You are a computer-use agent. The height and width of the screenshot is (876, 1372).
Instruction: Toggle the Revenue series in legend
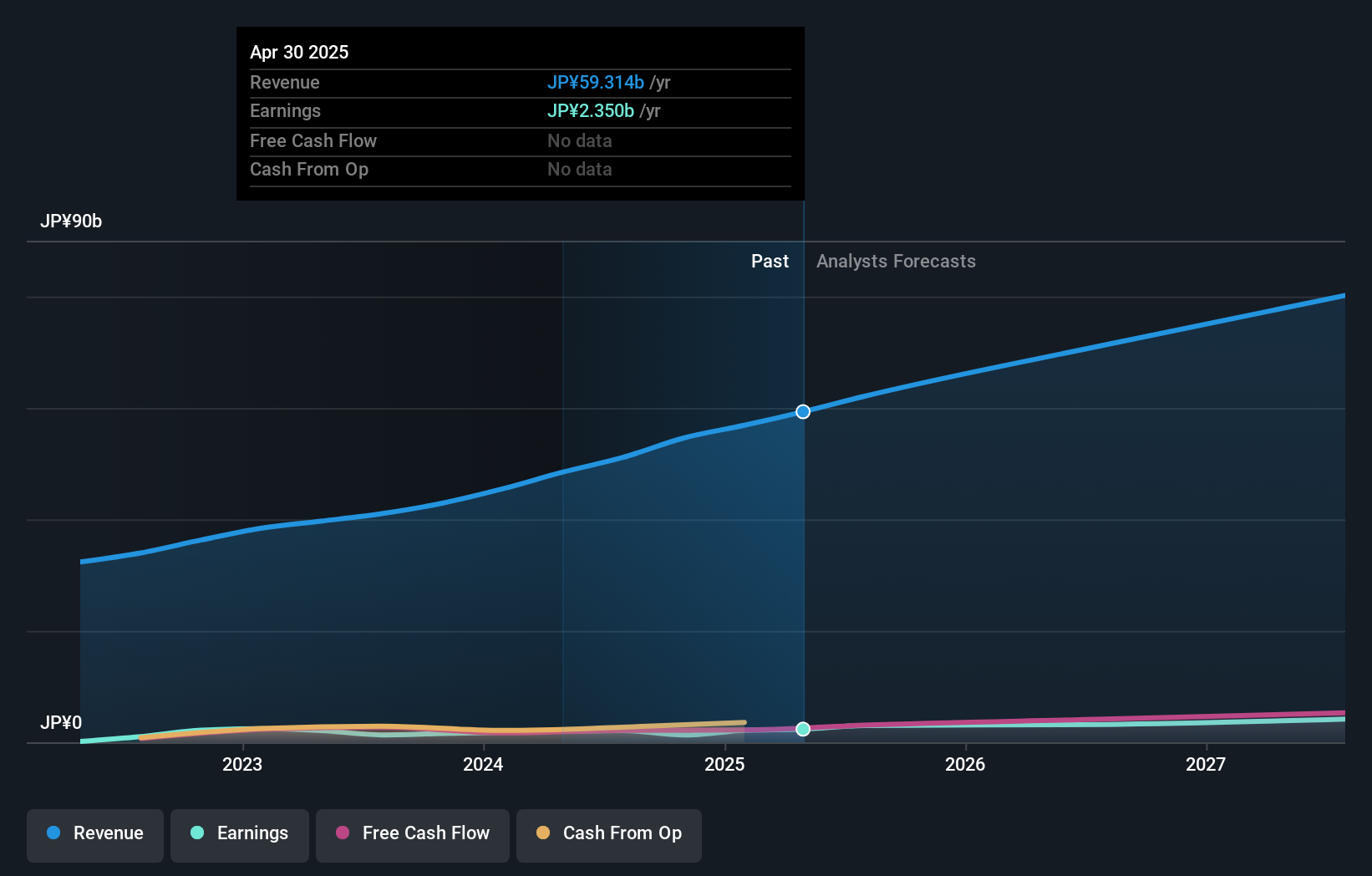[x=95, y=835]
